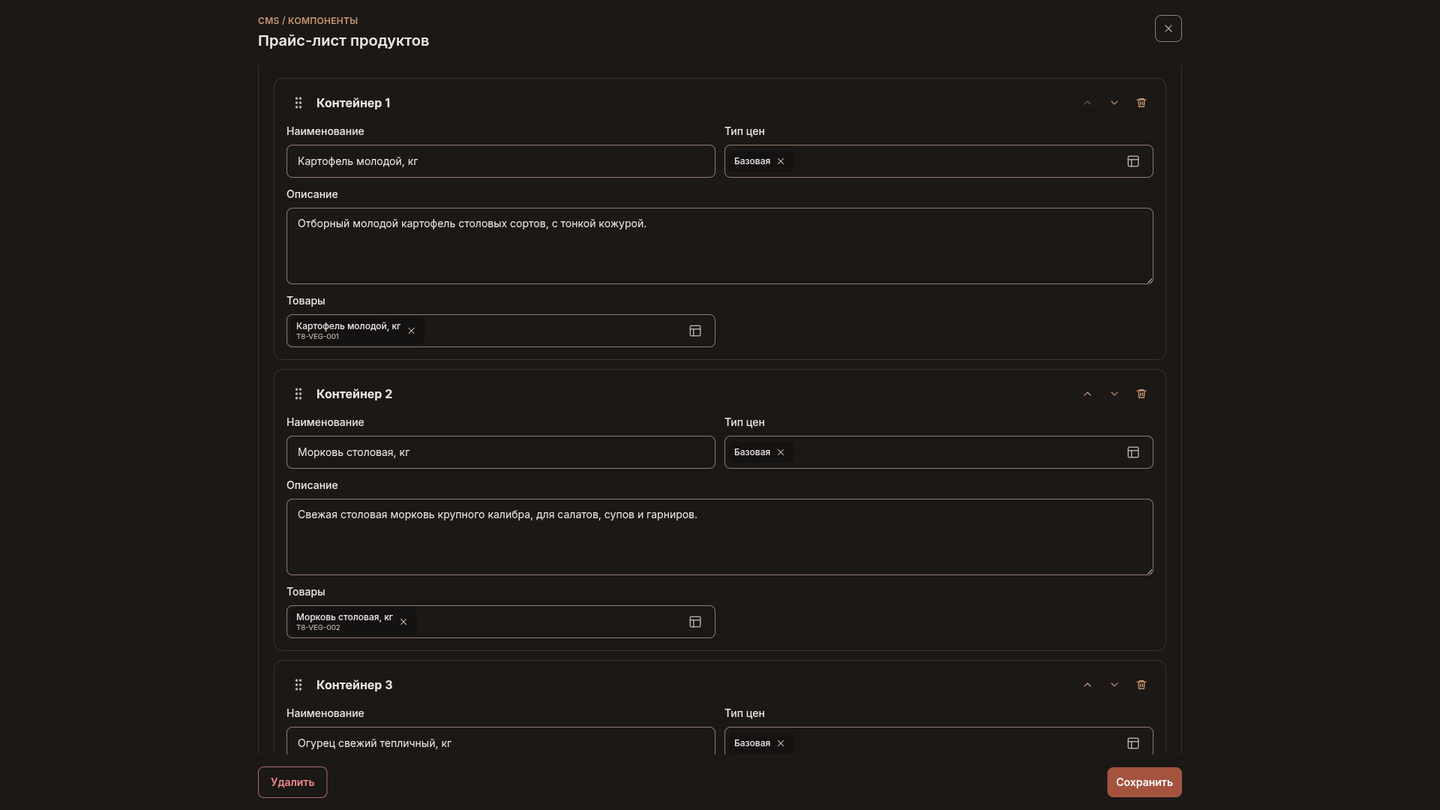Click the Контейнер 2 heading

[354, 394]
